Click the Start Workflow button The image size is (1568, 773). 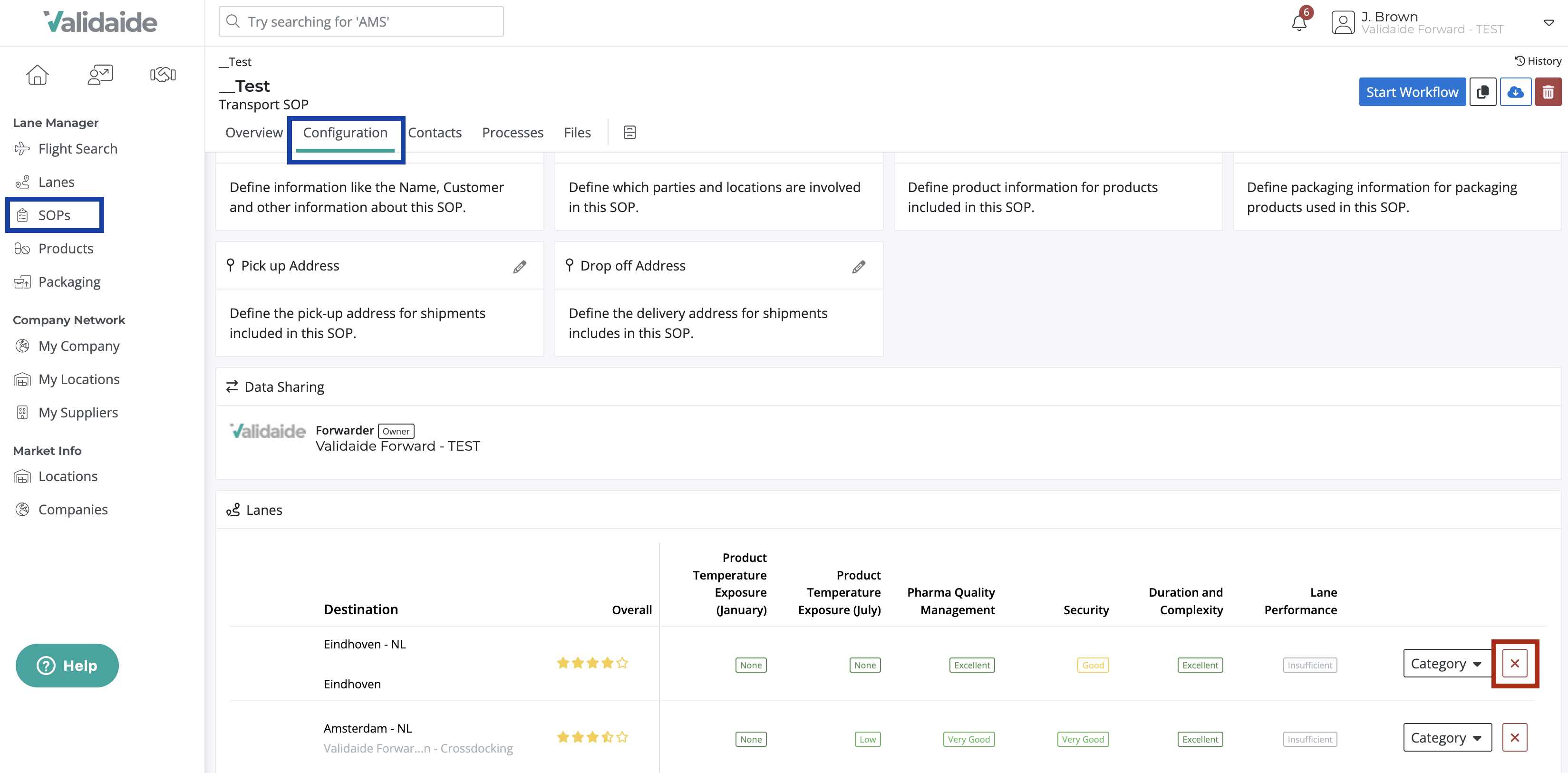click(x=1412, y=92)
